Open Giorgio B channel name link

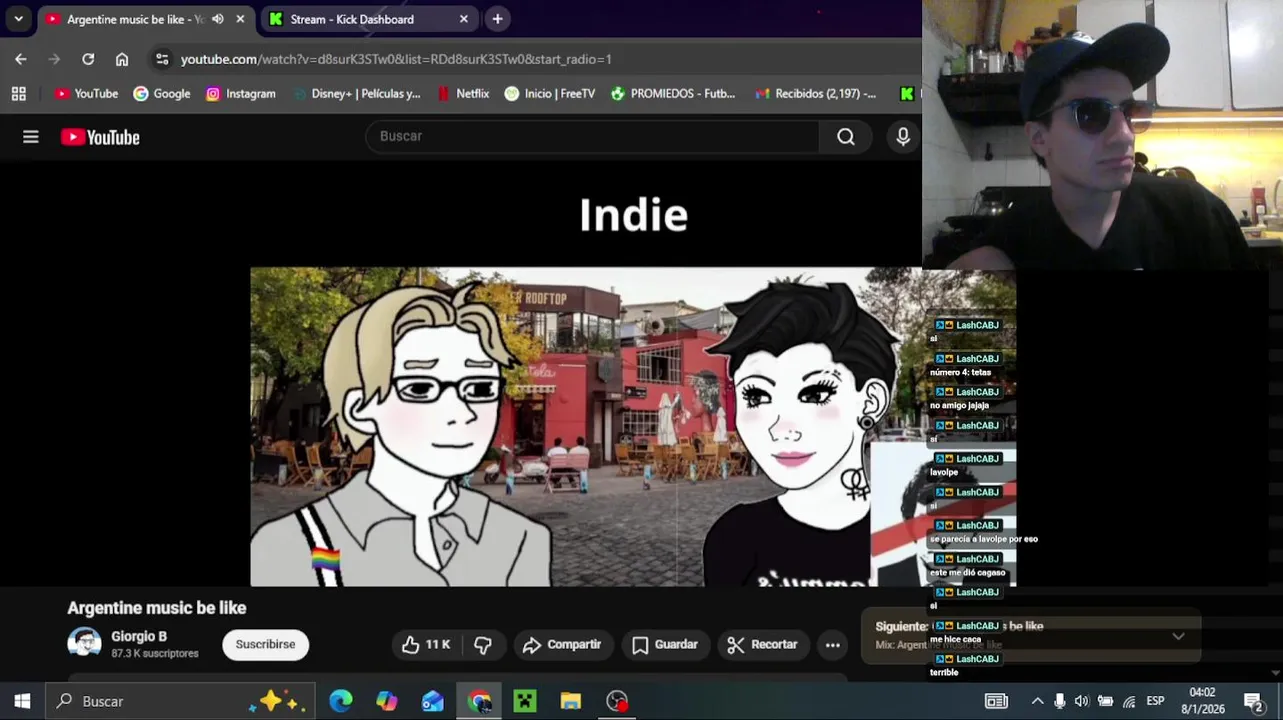[139, 636]
